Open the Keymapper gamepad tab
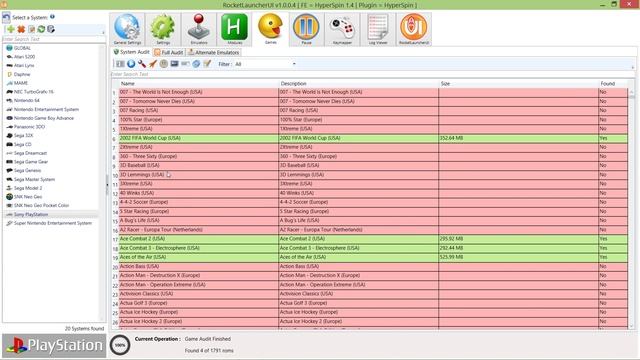This screenshot has width=640, height=360. [342, 29]
